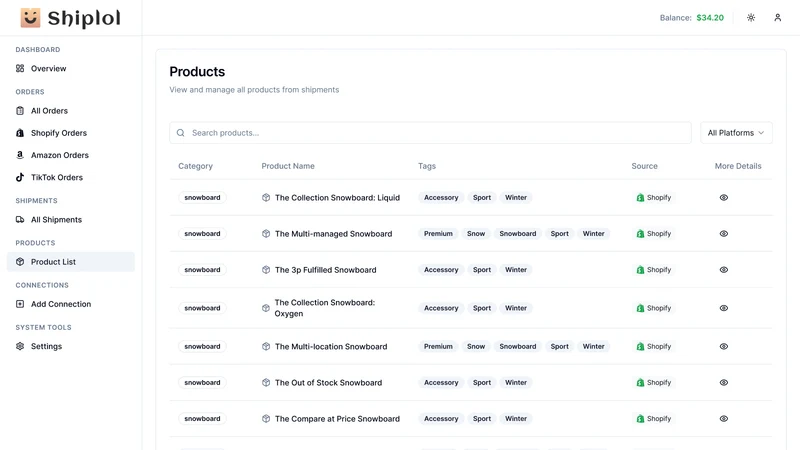
Task: View details eye for Out of Stock Snowboard
Action: coord(723,383)
